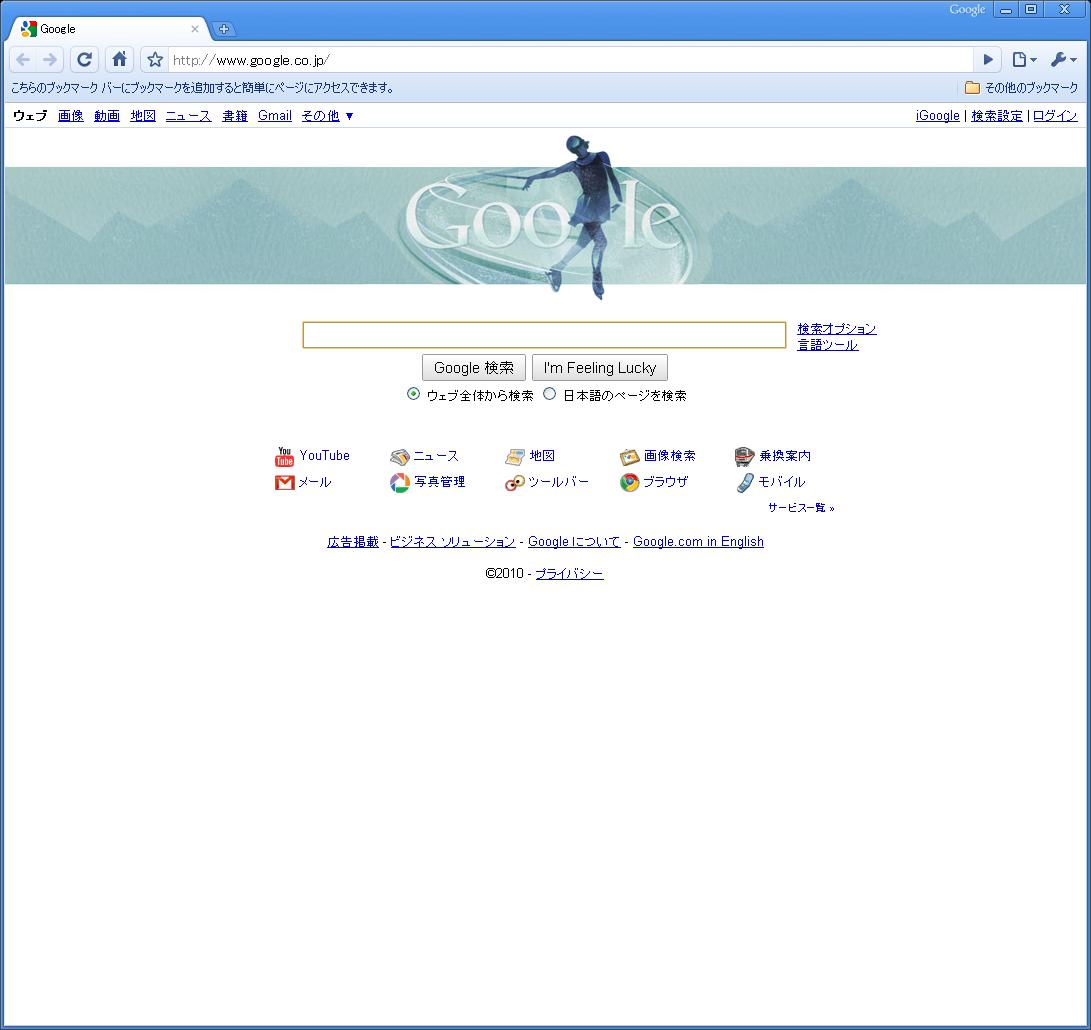
Task: Open the プライバシー link
Action: pos(569,573)
